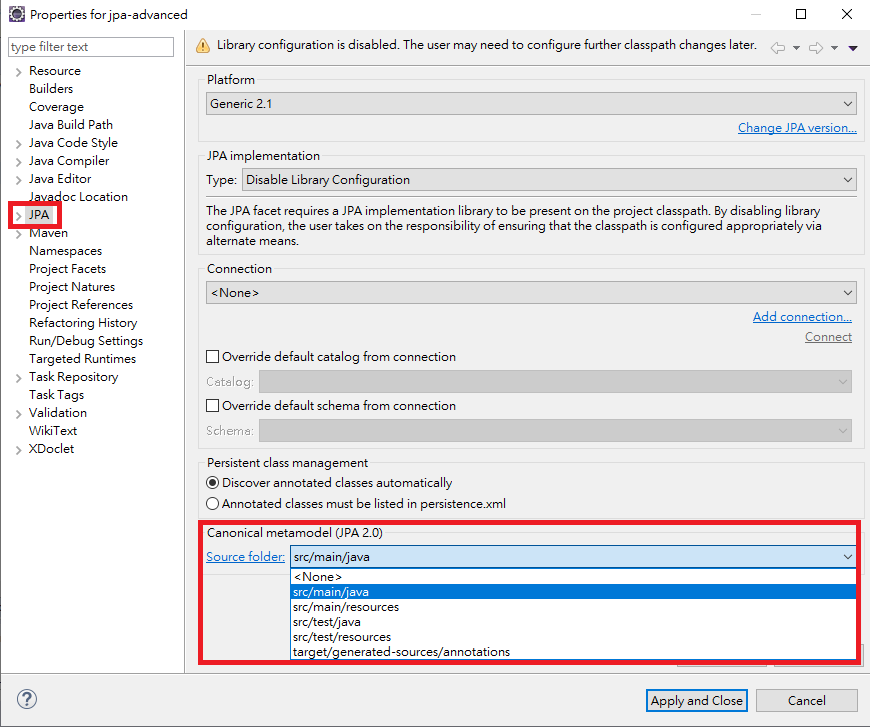
Task: Click the forward navigation arrow icon
Action: pyautogui.click(x=816, y=48)
